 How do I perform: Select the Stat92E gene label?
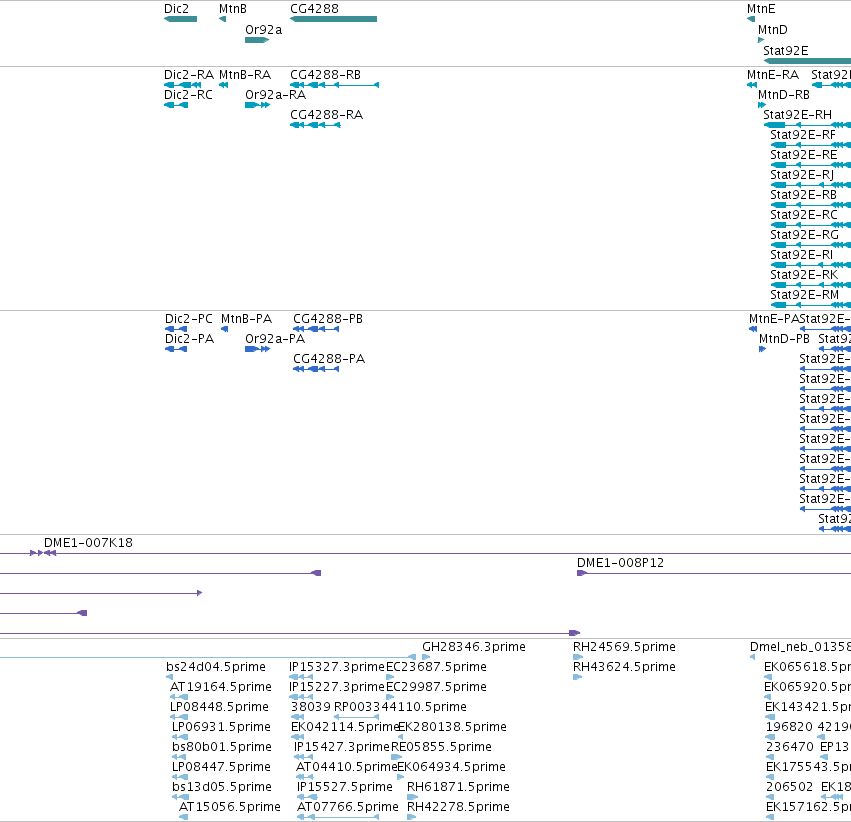786,51
